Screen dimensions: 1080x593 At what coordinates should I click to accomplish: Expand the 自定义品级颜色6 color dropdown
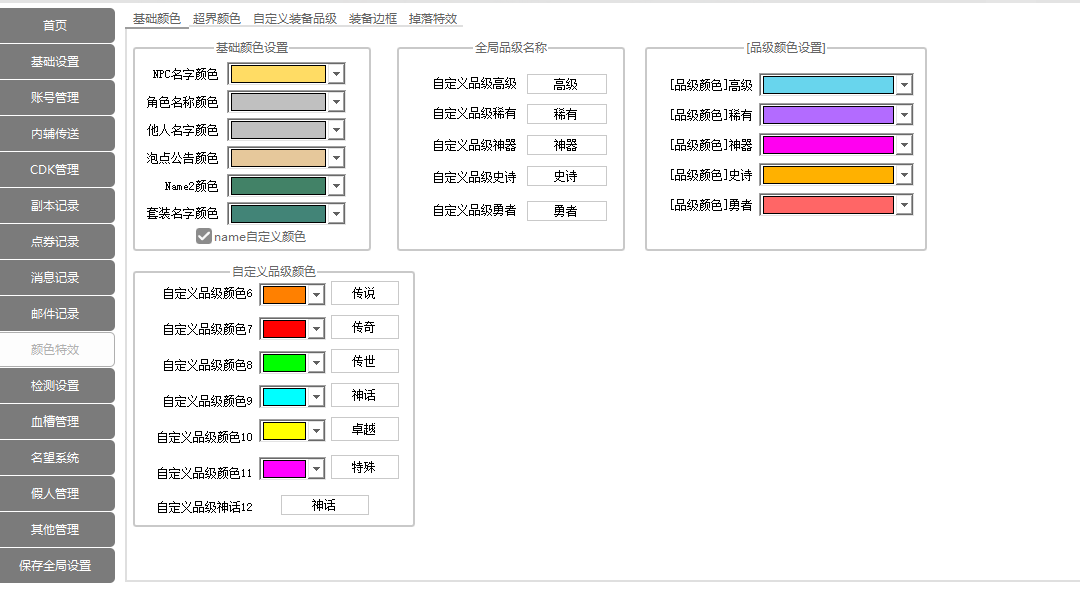tap(316, 294)
